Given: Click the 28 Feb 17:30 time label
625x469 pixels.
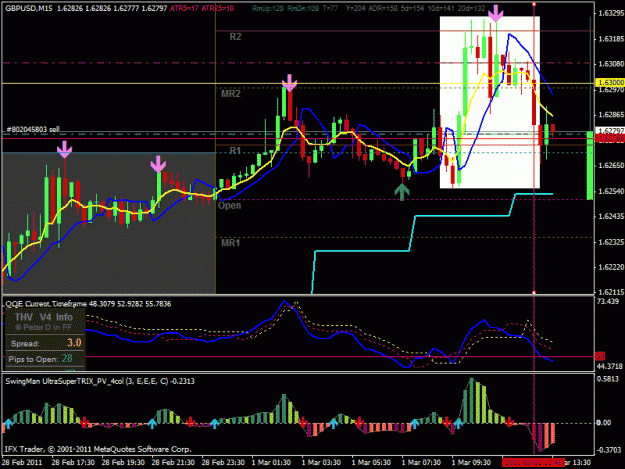Looking at the screenshot, I should [x=73, y=462].
